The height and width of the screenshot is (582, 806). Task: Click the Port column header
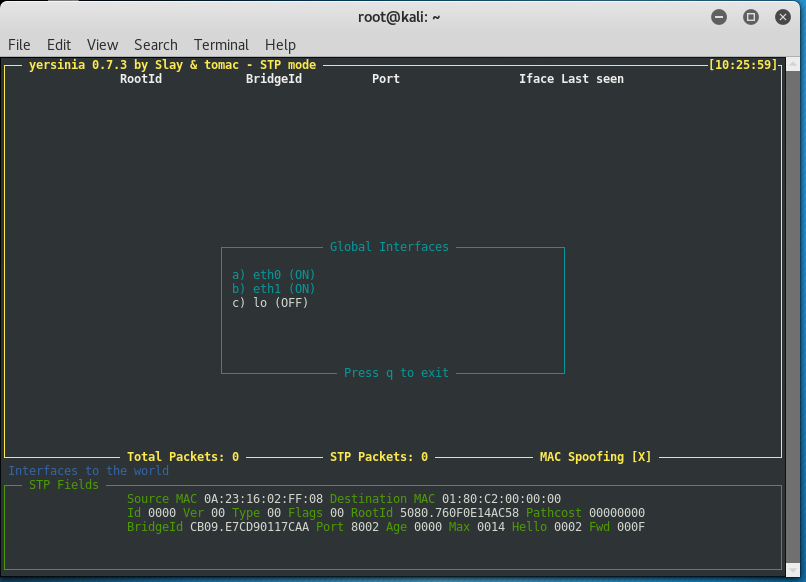tap(386, 79)
